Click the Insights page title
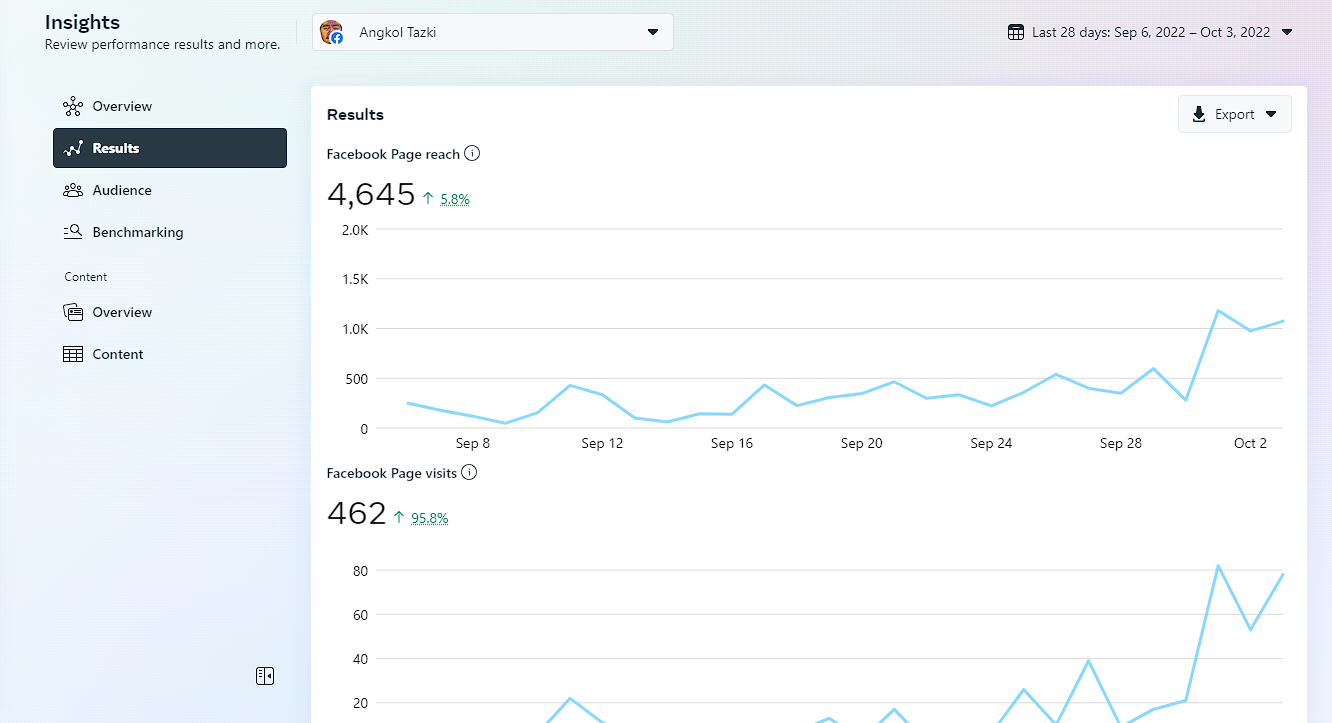 point(82,22)
